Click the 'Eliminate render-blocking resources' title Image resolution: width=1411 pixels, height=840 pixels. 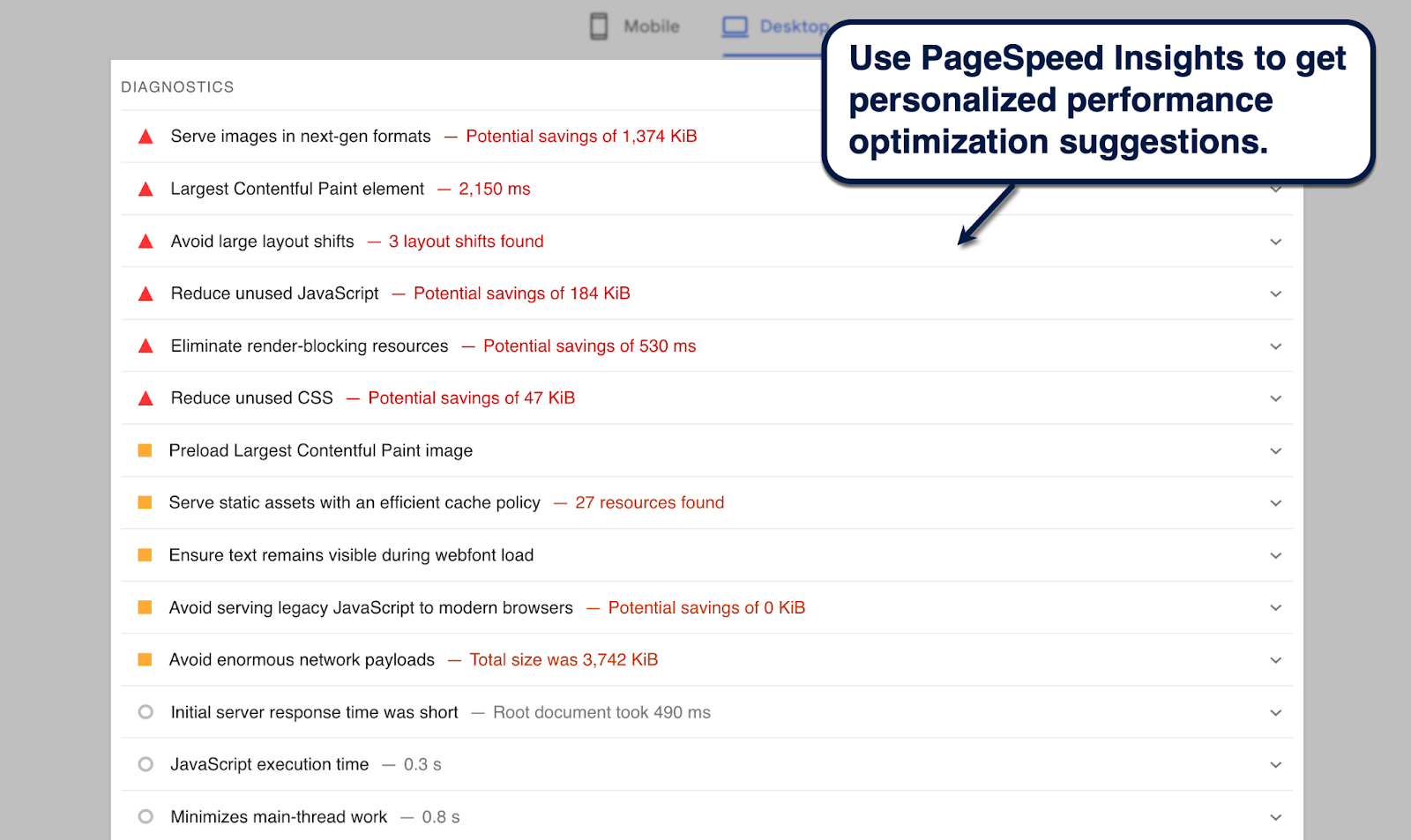pos(310,346)
